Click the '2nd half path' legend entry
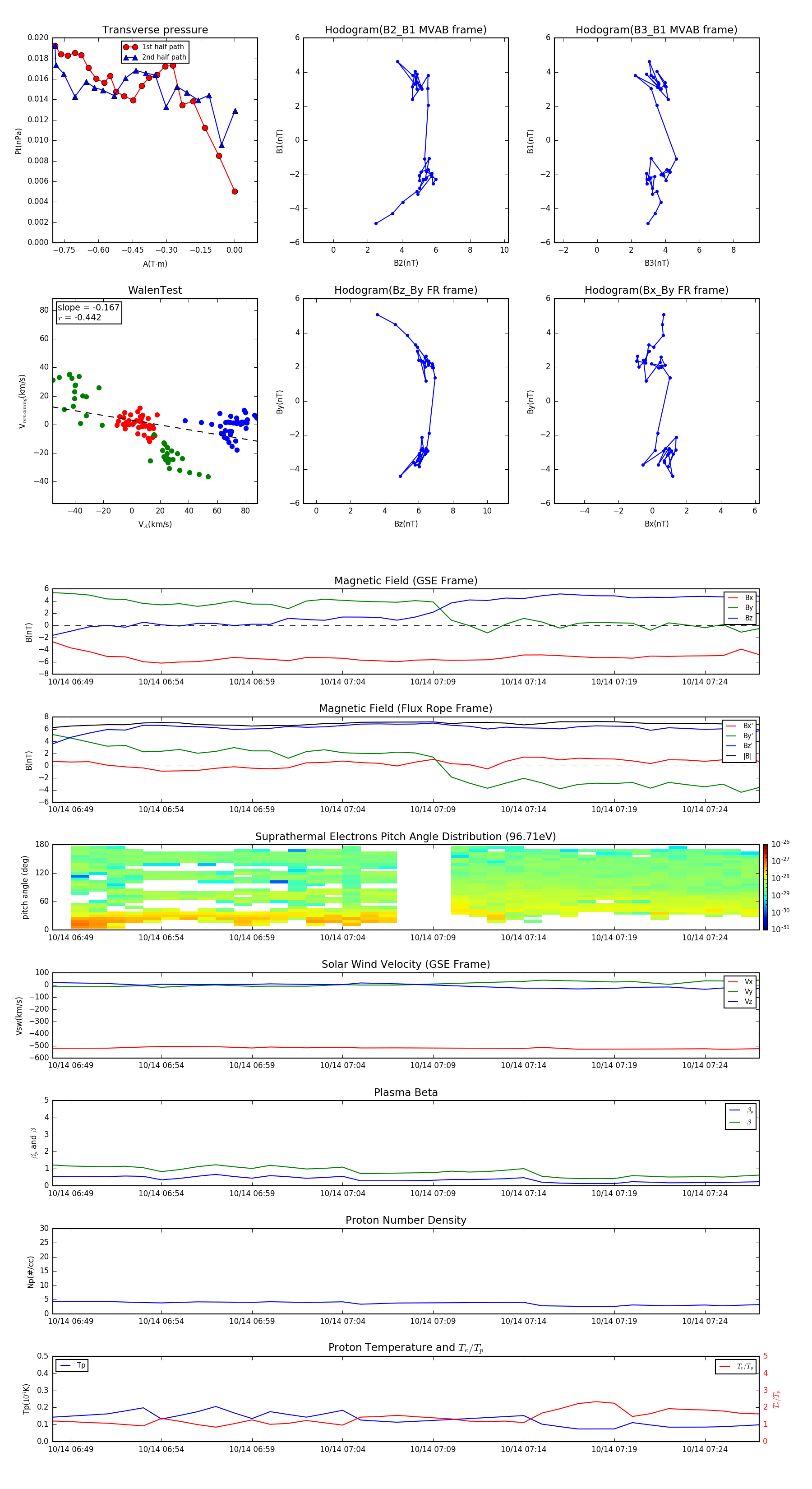This screenshot has width=812, height=1489. pyautogui.click(x=154, y=57)
